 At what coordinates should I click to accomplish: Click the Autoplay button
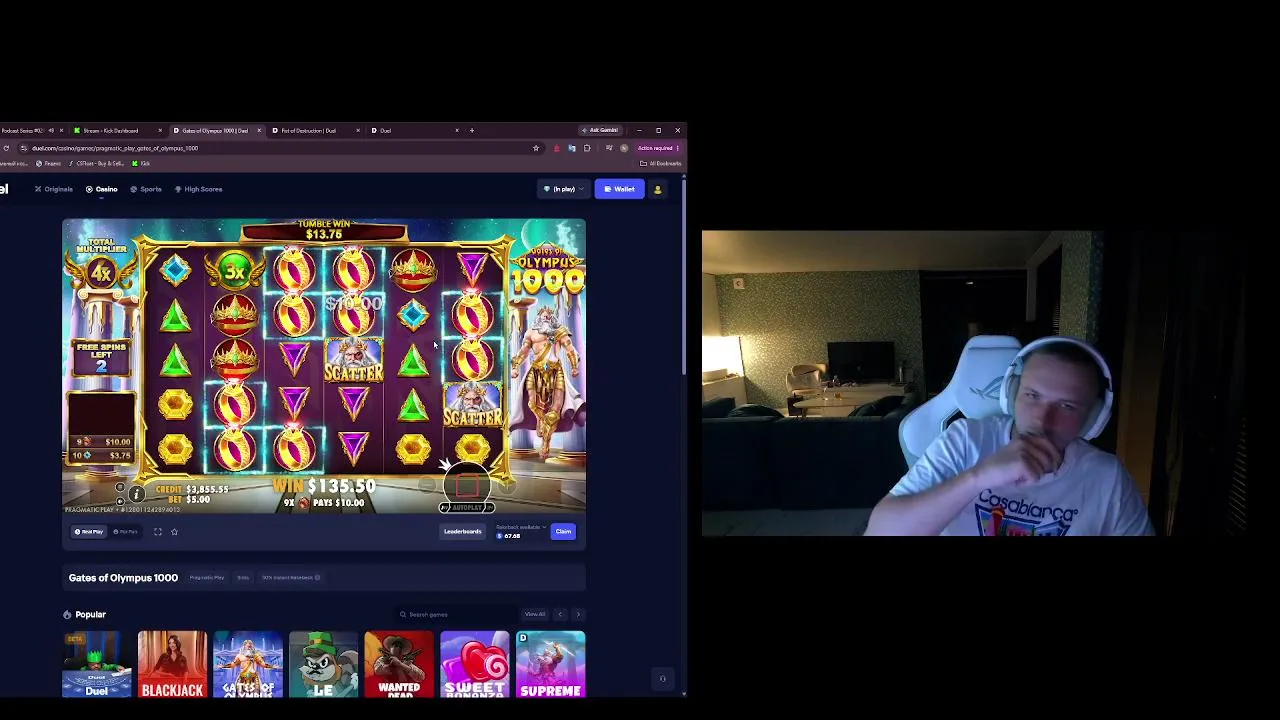[467, 507]
